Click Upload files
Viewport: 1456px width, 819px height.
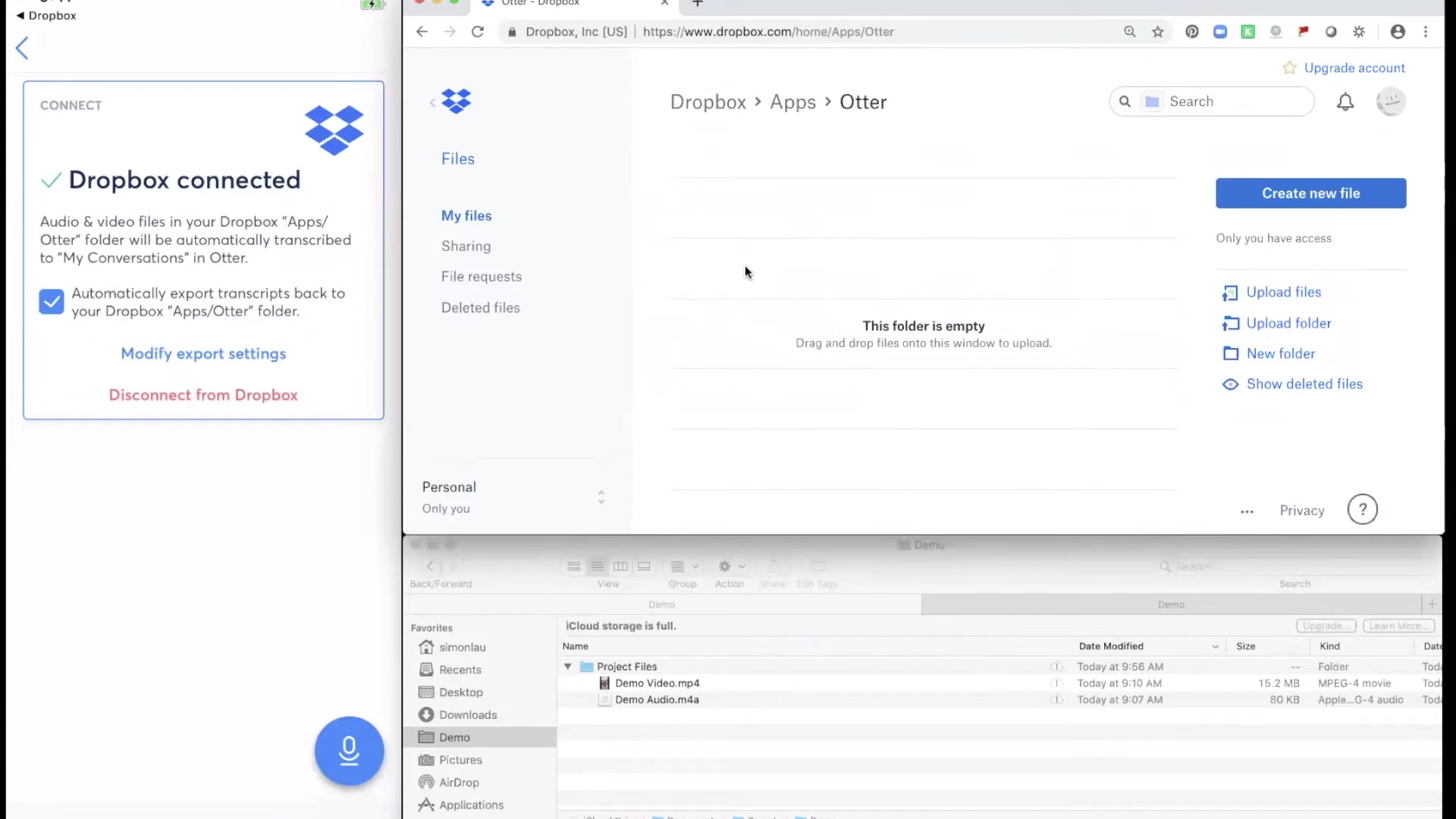1283,293
